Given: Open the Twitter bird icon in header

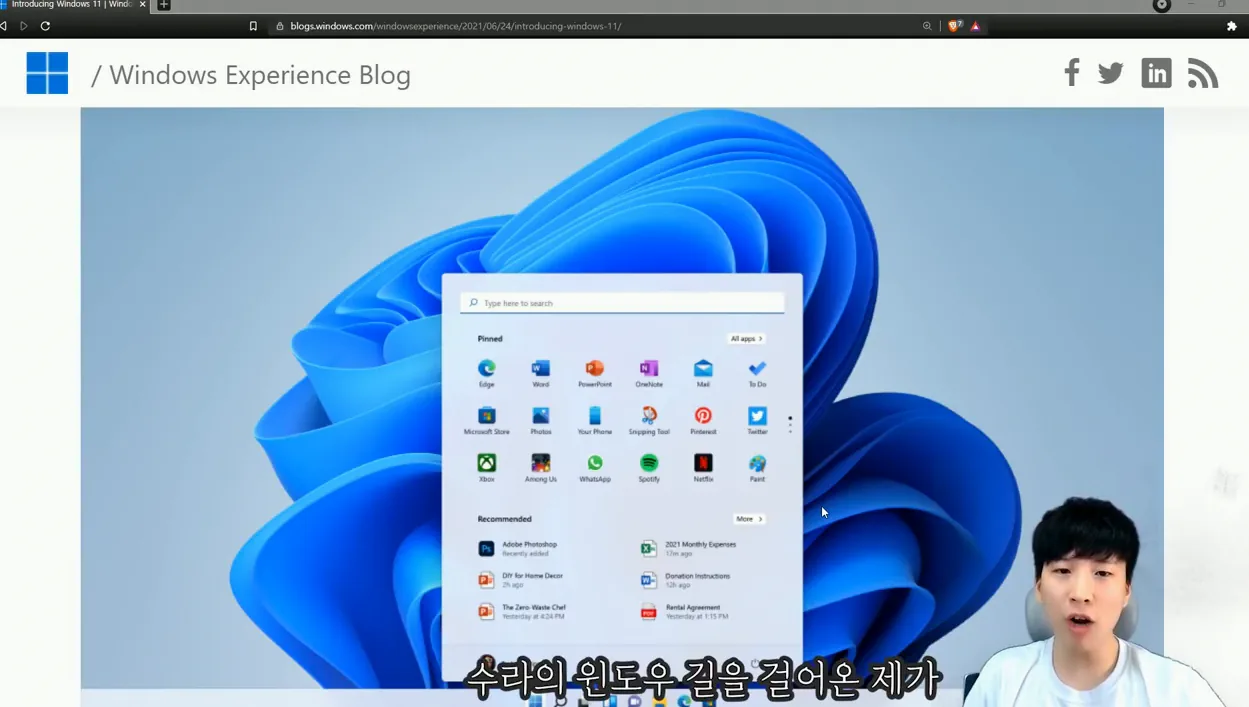Looking at the screenshot, I should pos(1111,73).
